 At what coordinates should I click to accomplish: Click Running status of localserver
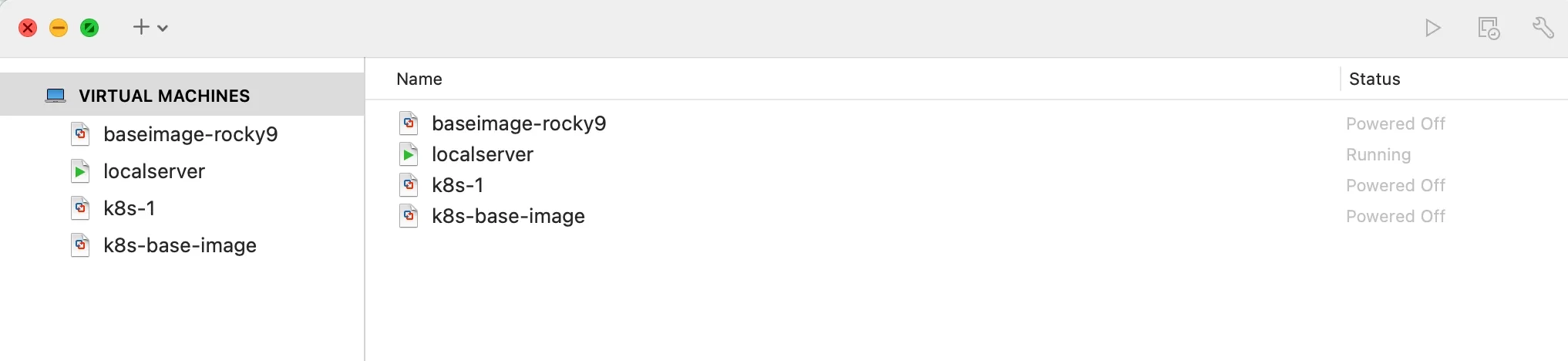pyautogui.click(x=1378, y=154)
